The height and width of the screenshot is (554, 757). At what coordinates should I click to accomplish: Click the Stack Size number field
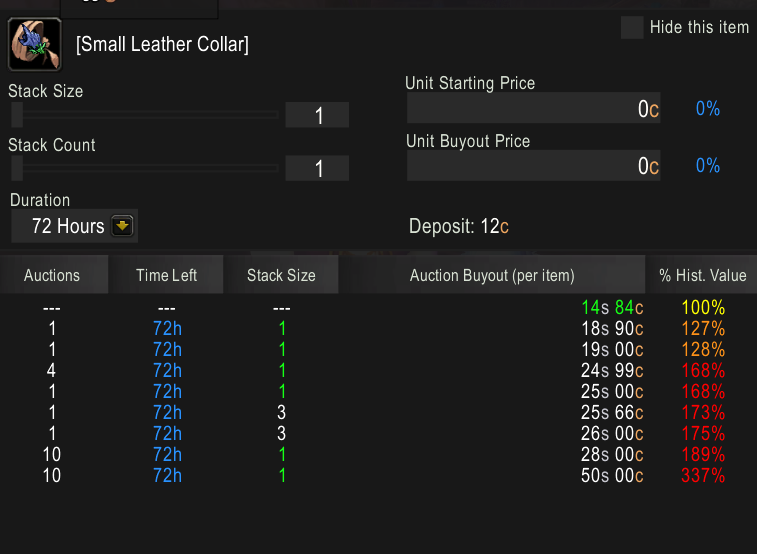[x=317, y=115]
